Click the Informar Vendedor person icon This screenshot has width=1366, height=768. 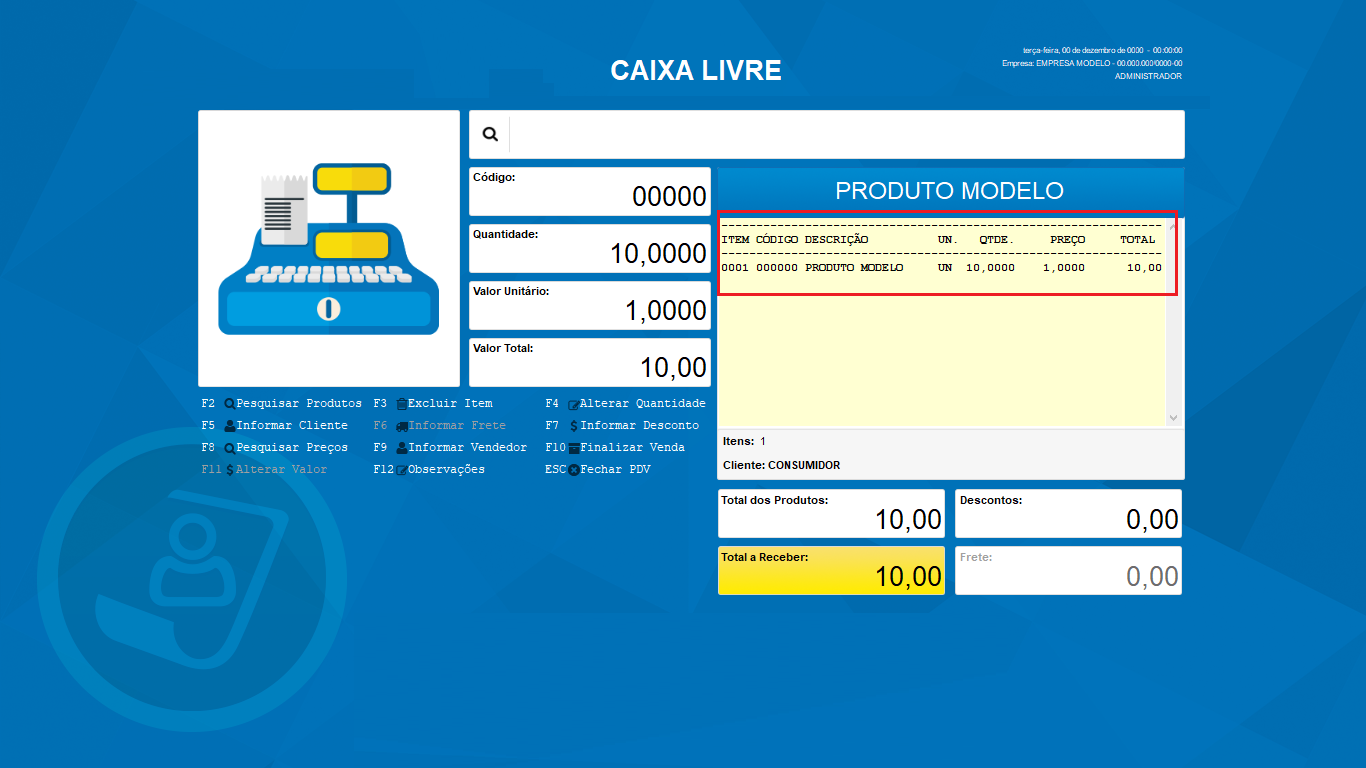tap(402, 448)
